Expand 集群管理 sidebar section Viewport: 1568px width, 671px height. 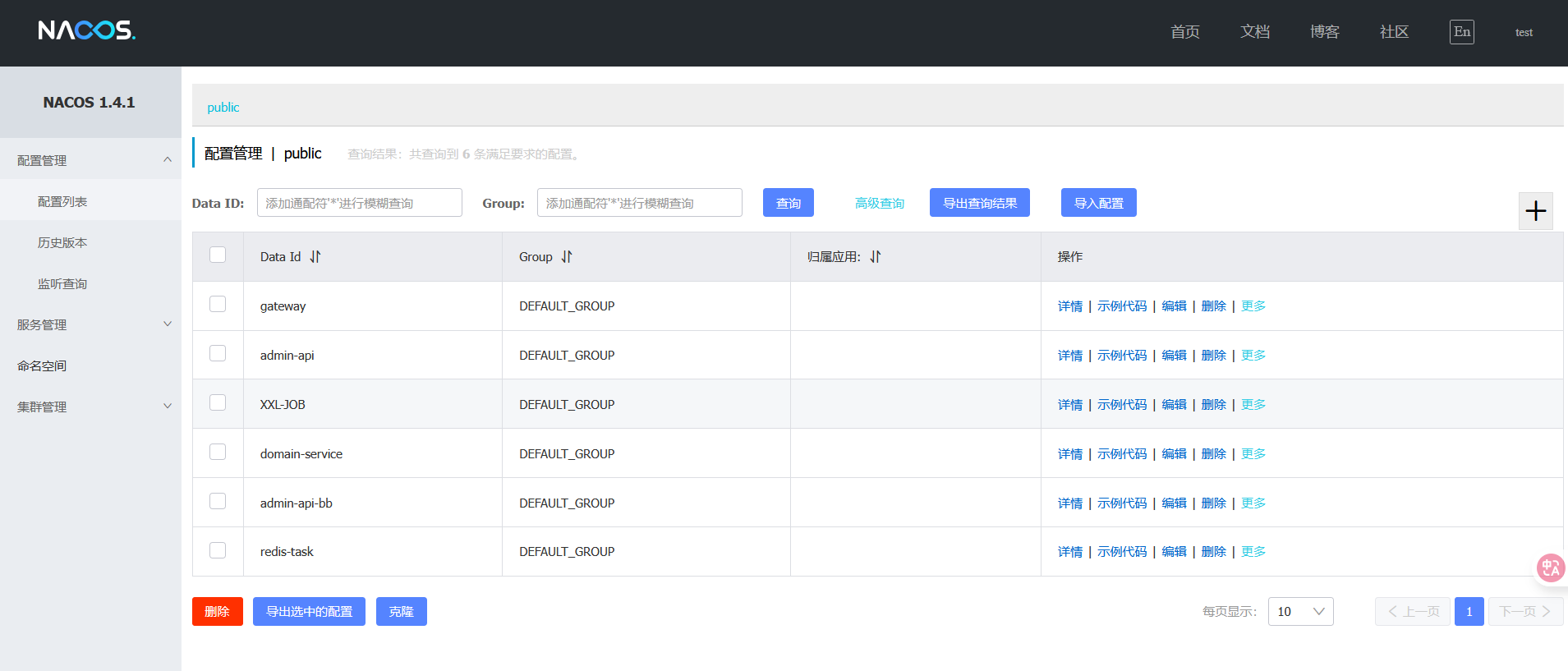[90, 407]
